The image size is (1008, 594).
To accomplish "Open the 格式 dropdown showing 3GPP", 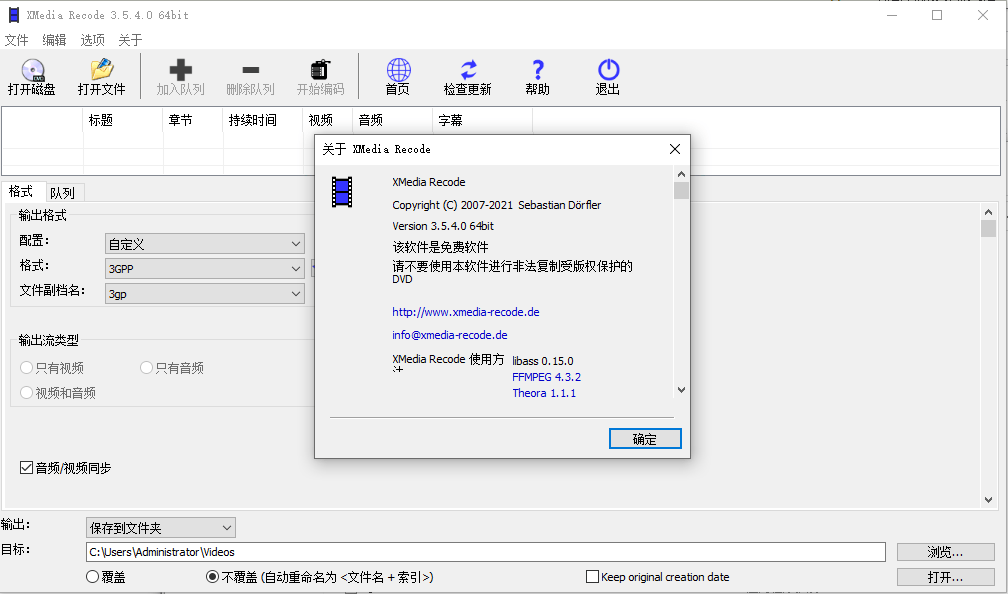I will pos(204,267).
